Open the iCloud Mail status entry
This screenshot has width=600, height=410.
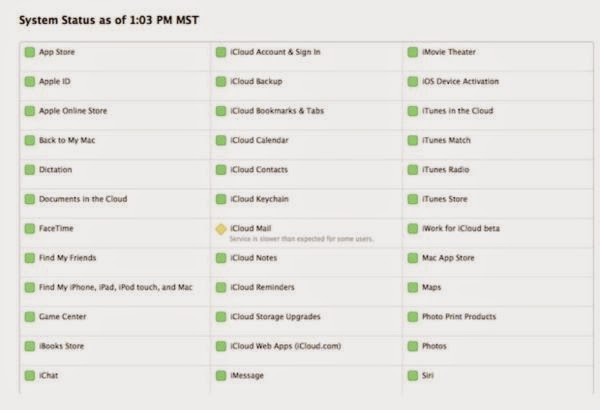click(x=250, y=228)
